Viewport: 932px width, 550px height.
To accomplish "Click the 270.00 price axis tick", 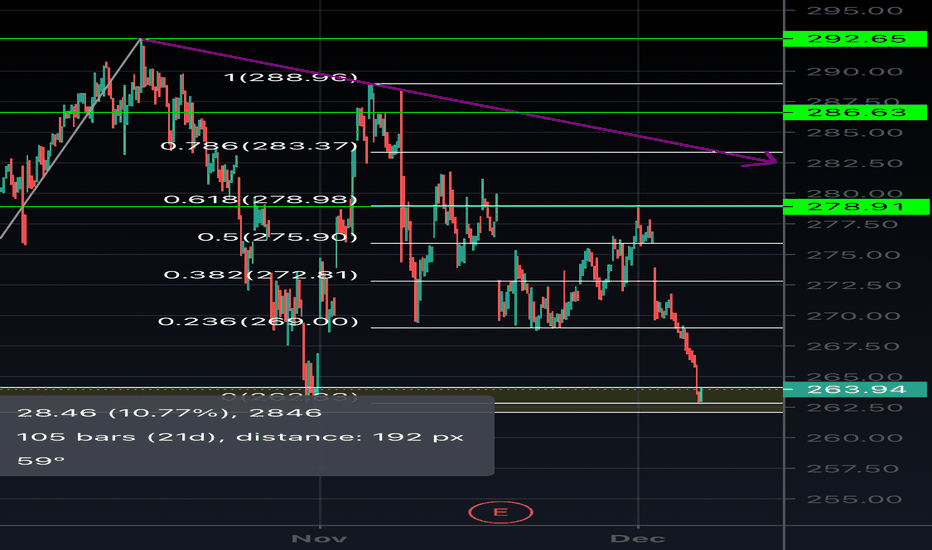I will click(x=855, y=316).
